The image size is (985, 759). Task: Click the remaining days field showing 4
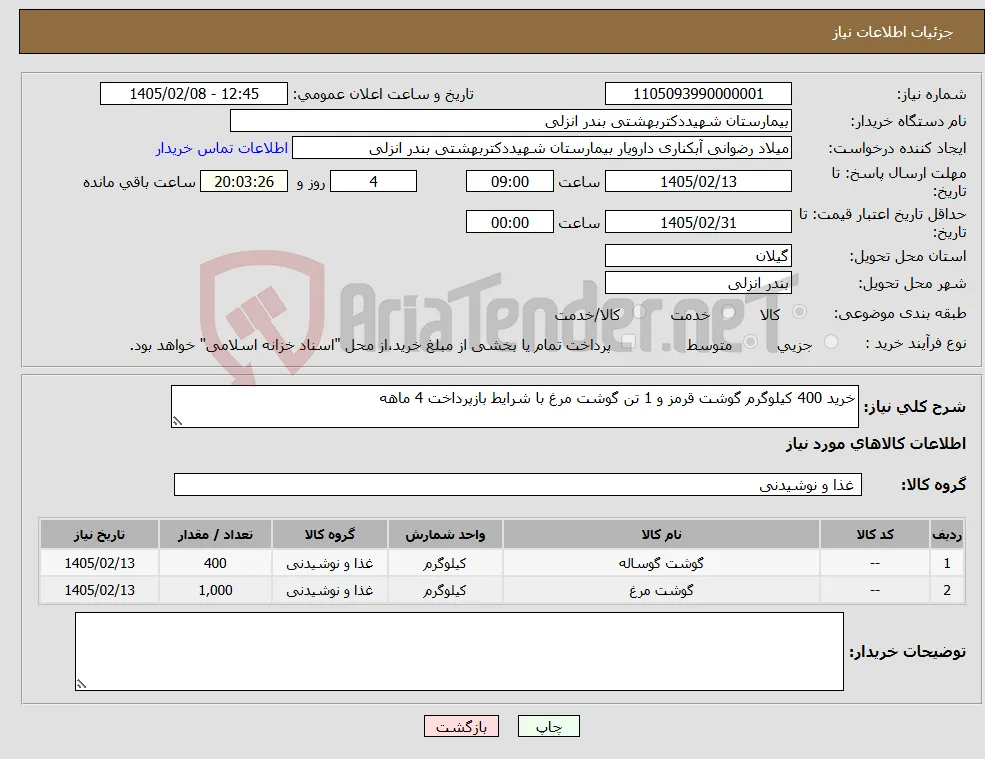click(373, 182)
